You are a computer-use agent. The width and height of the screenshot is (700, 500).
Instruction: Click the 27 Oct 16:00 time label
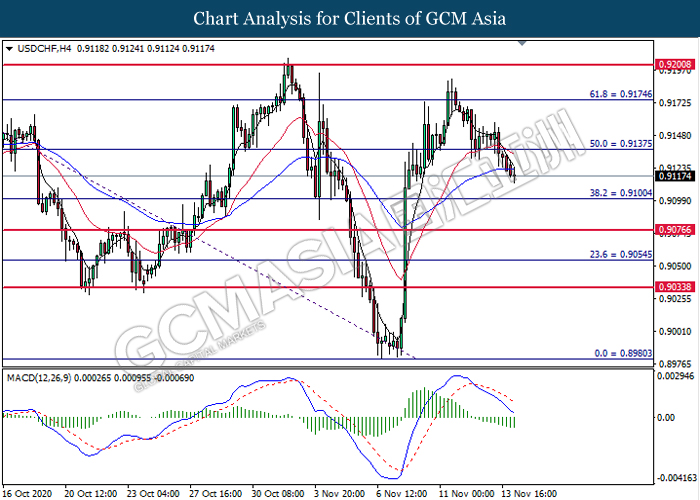point(216,493)
